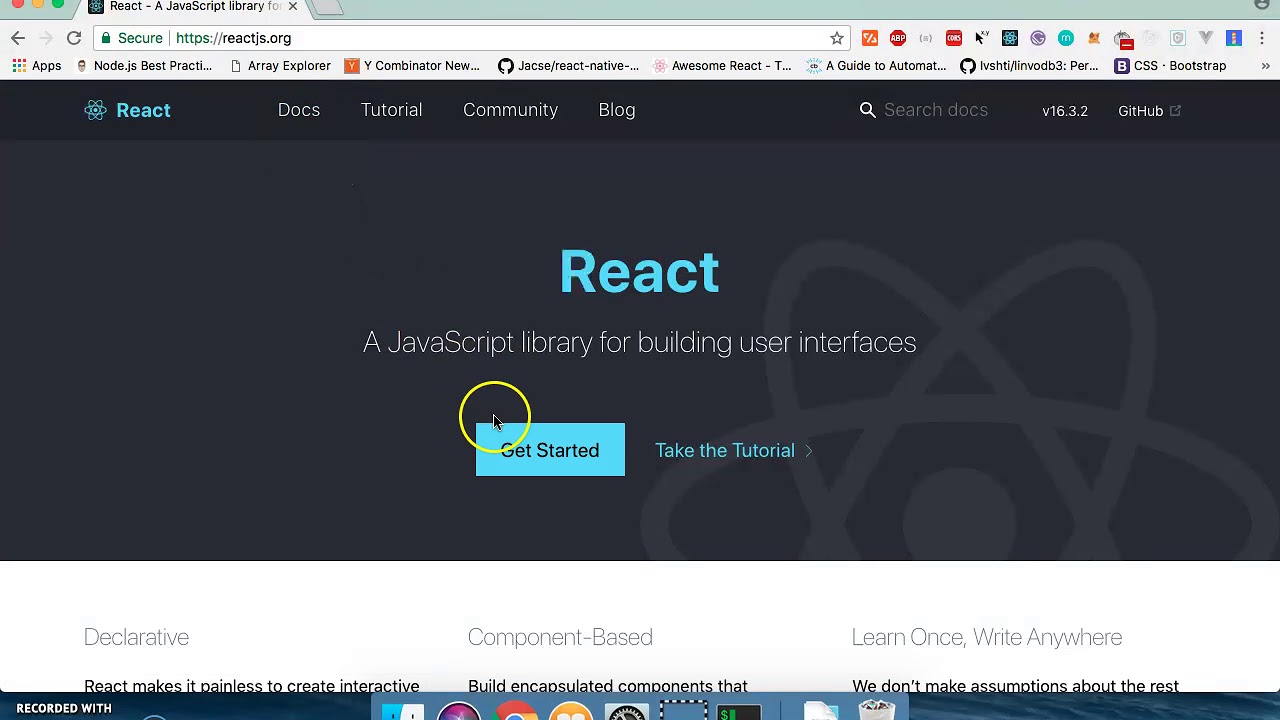
Task: Launch Siri from the Dock
Action: coord(459,713)
